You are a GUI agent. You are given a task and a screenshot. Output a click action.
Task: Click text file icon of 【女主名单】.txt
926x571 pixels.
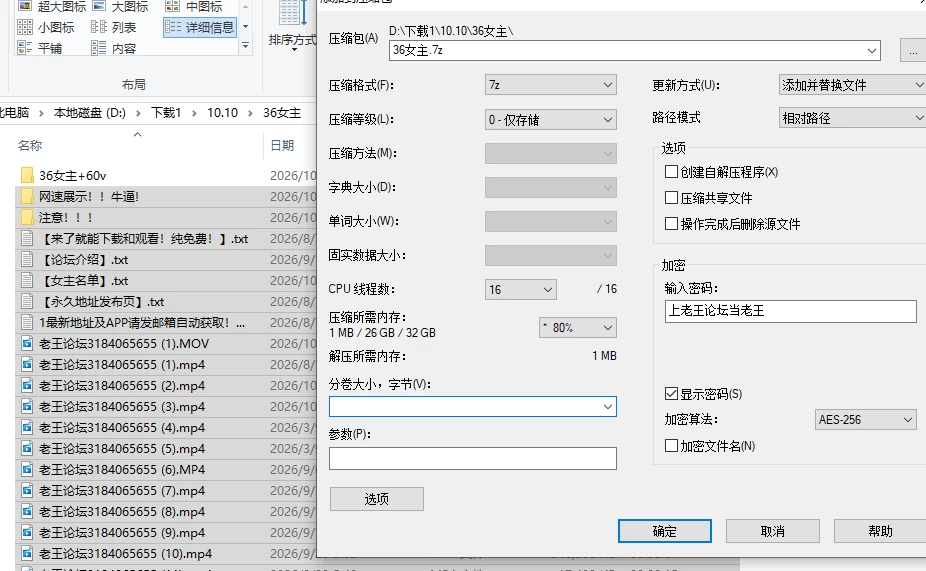coord(27,280)
